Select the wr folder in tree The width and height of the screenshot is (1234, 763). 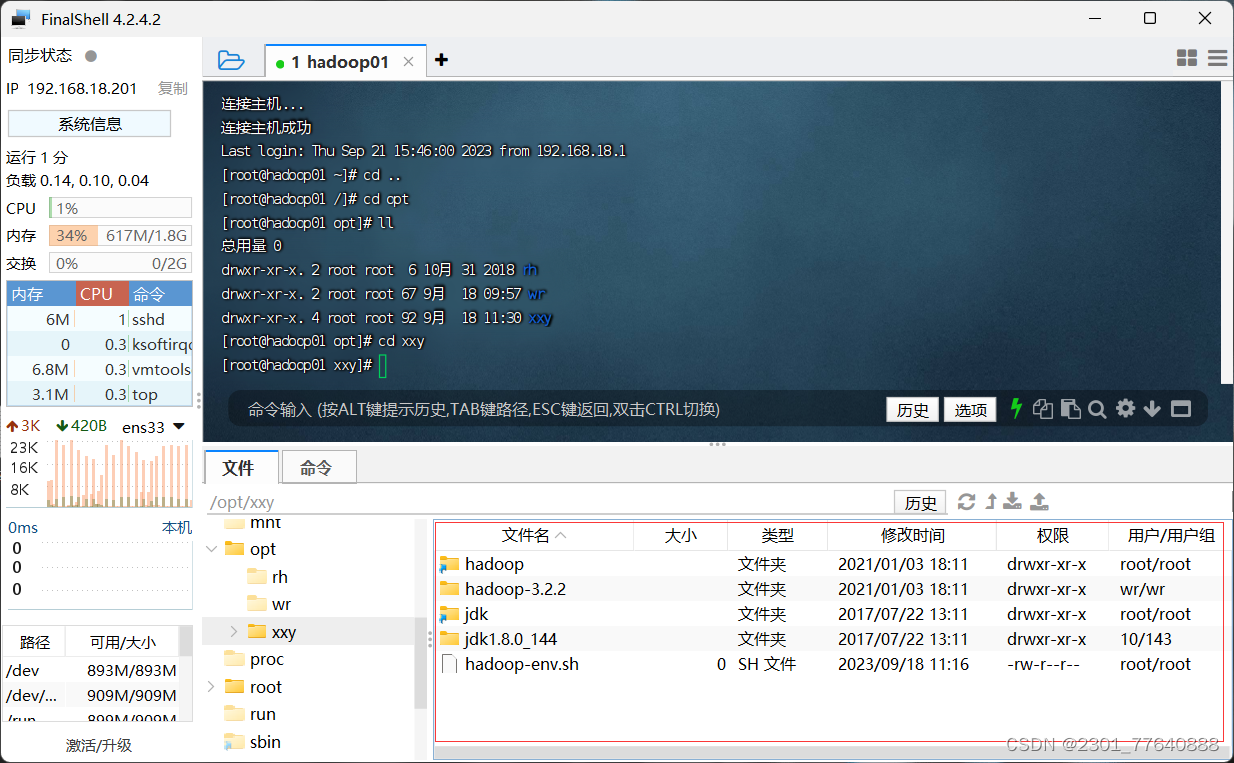coord(281,604)
